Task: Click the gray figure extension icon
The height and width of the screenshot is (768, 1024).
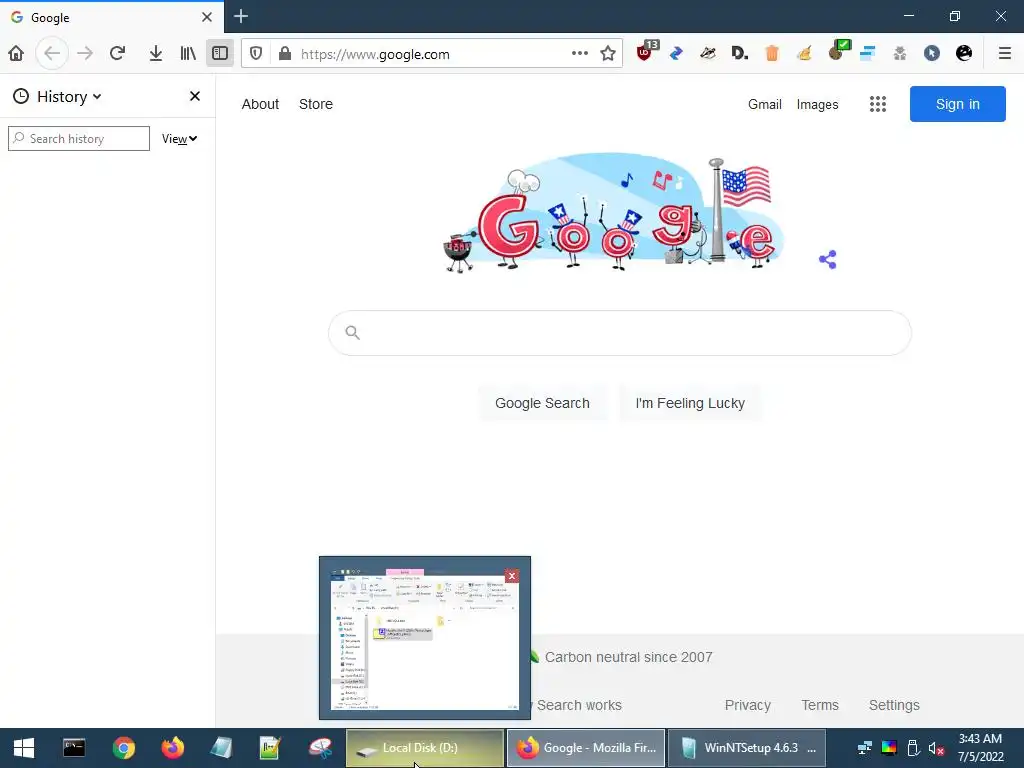Action: [899, 54]
